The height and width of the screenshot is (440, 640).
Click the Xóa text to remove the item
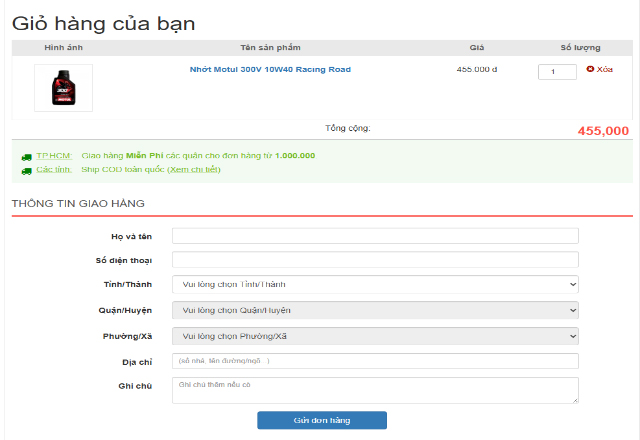604,70
